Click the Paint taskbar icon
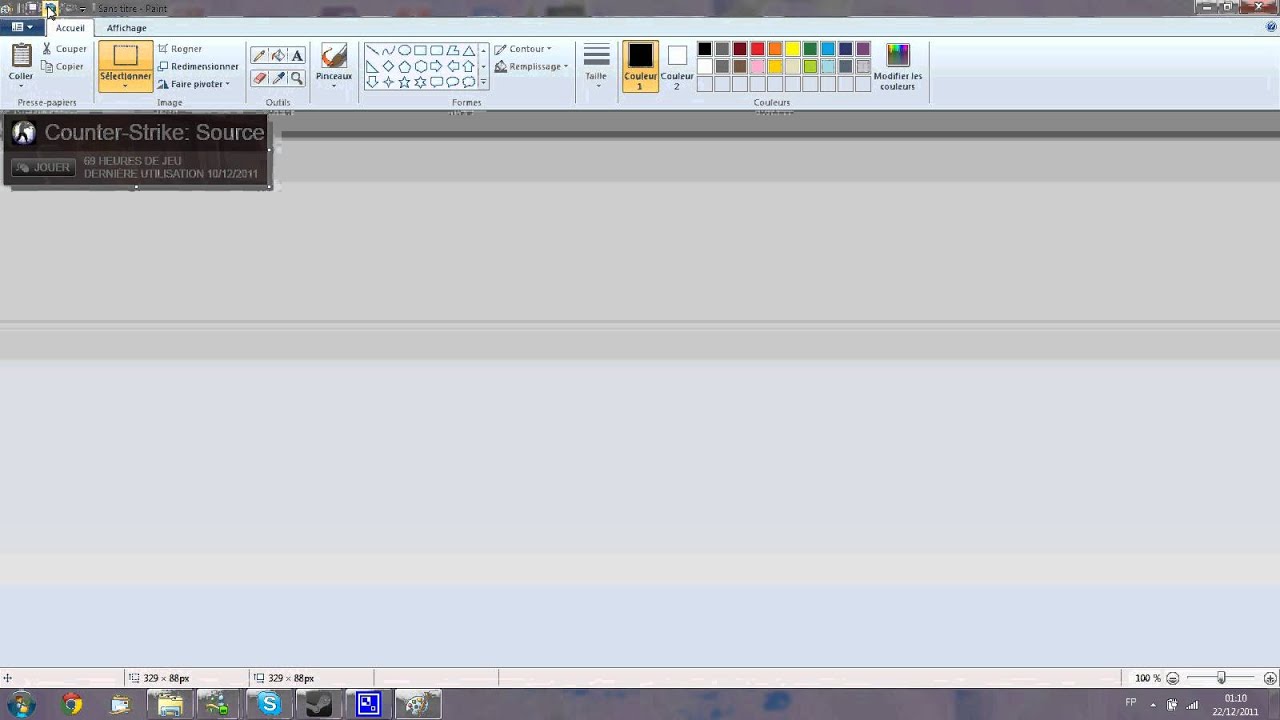This screenshot has height=720, width=1280. pyautogui.click(x=418, y=704)
